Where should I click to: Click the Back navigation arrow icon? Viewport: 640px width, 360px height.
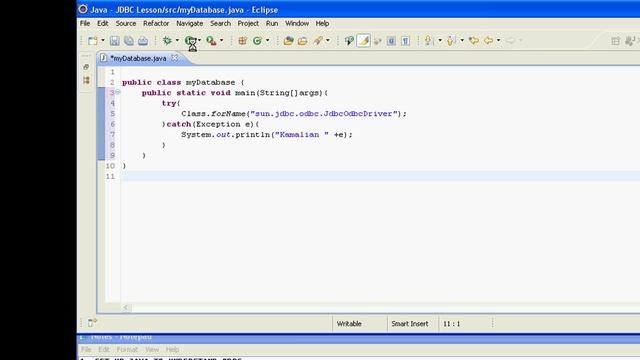(x=488, y=40)
